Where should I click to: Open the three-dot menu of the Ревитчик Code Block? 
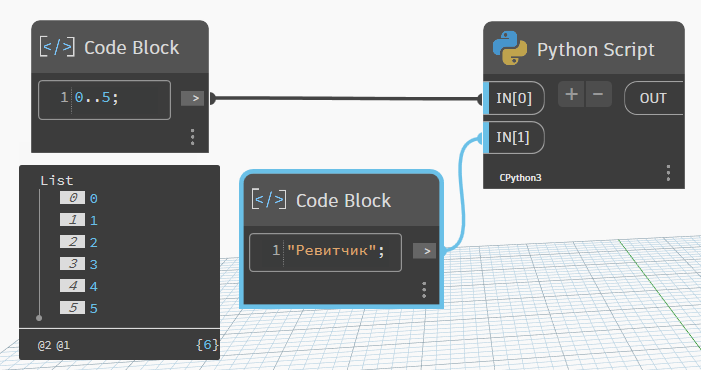[x=424, y=290]
